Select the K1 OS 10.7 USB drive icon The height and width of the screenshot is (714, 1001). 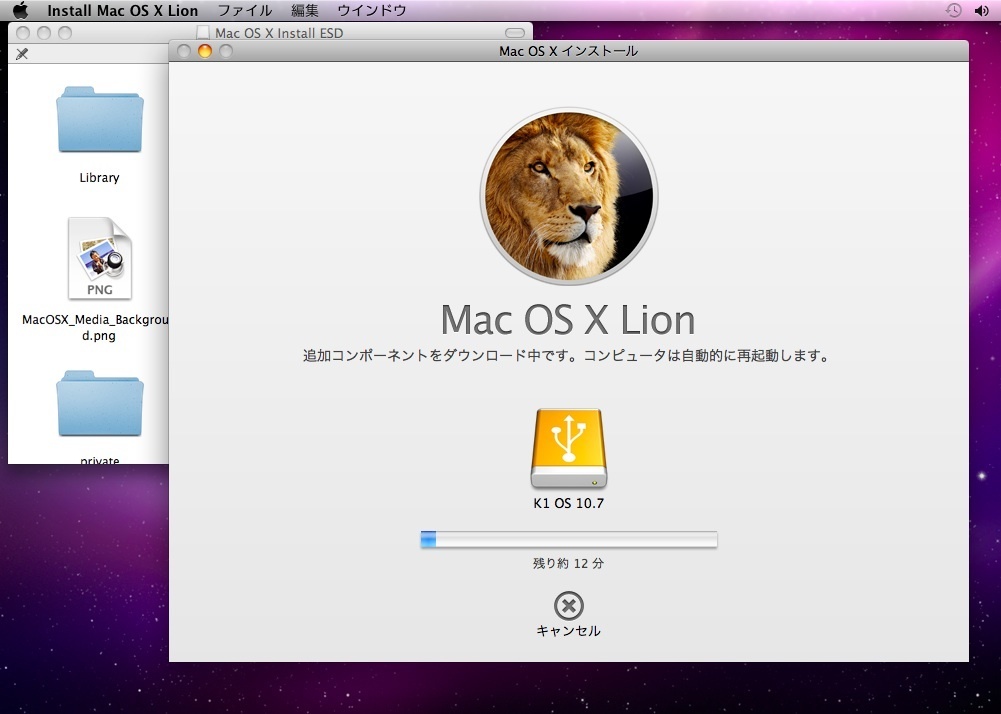pyautogui.click(x=568, y=449)
